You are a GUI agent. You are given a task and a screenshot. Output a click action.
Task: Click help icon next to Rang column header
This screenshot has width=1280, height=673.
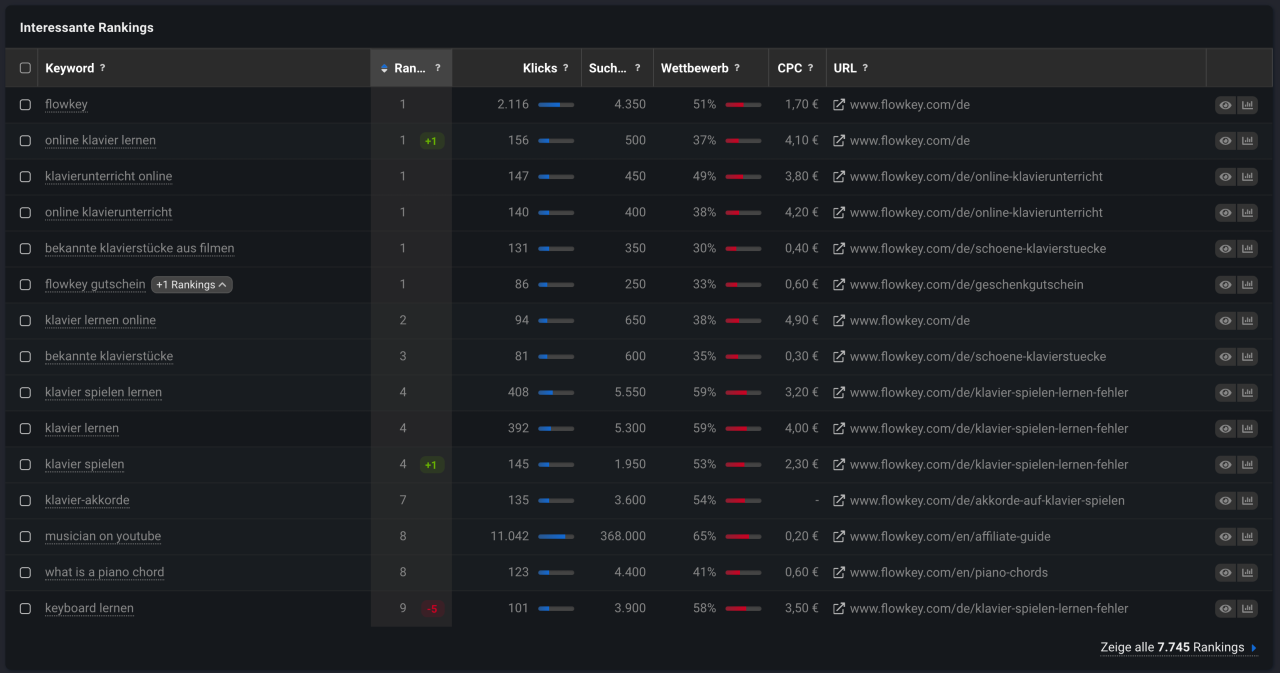(x=437, y=69)
